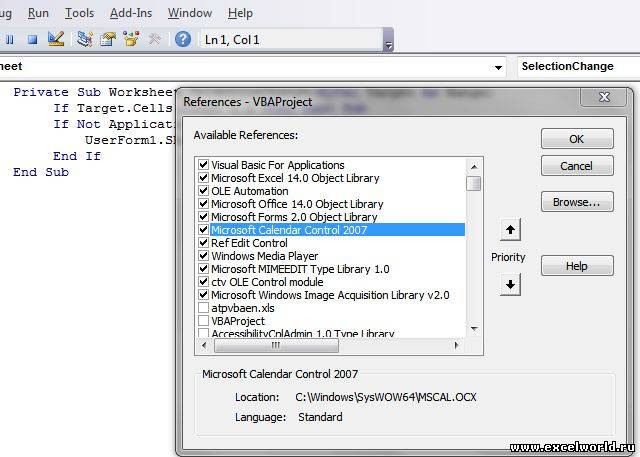The image size is (640, 457).
Task: Click the Reset (stop) toolbar icon
Action: 33,40
